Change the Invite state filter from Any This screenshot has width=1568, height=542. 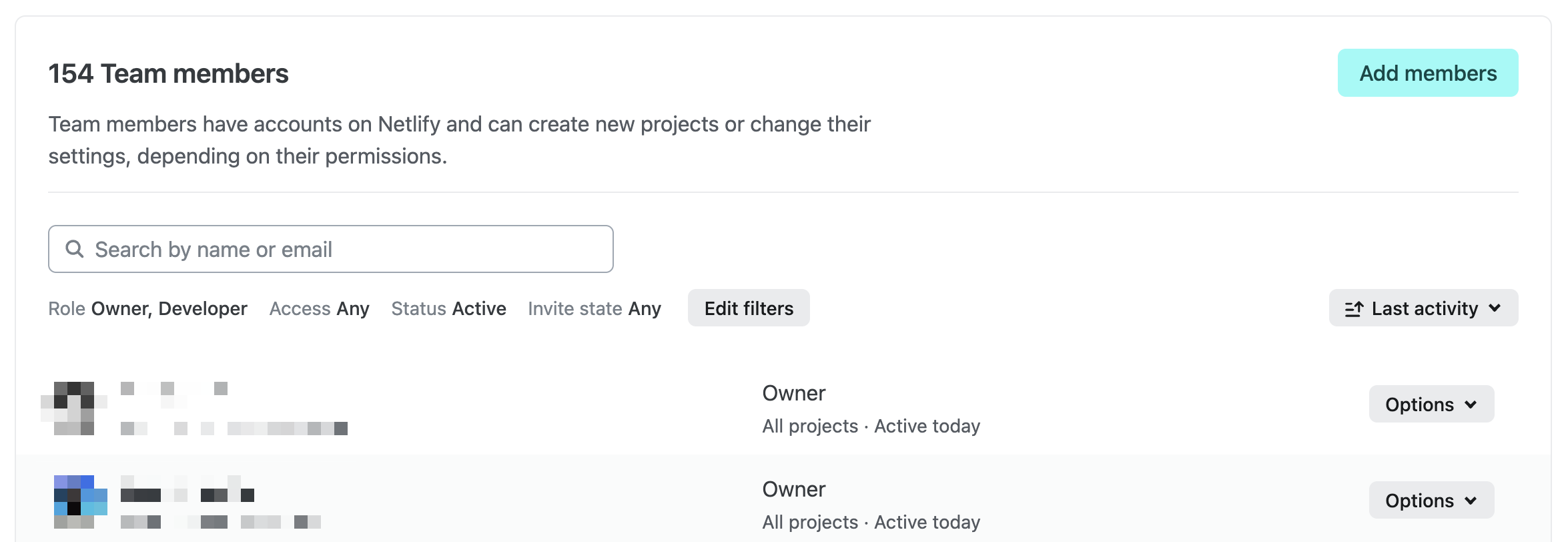click(594, 308)
